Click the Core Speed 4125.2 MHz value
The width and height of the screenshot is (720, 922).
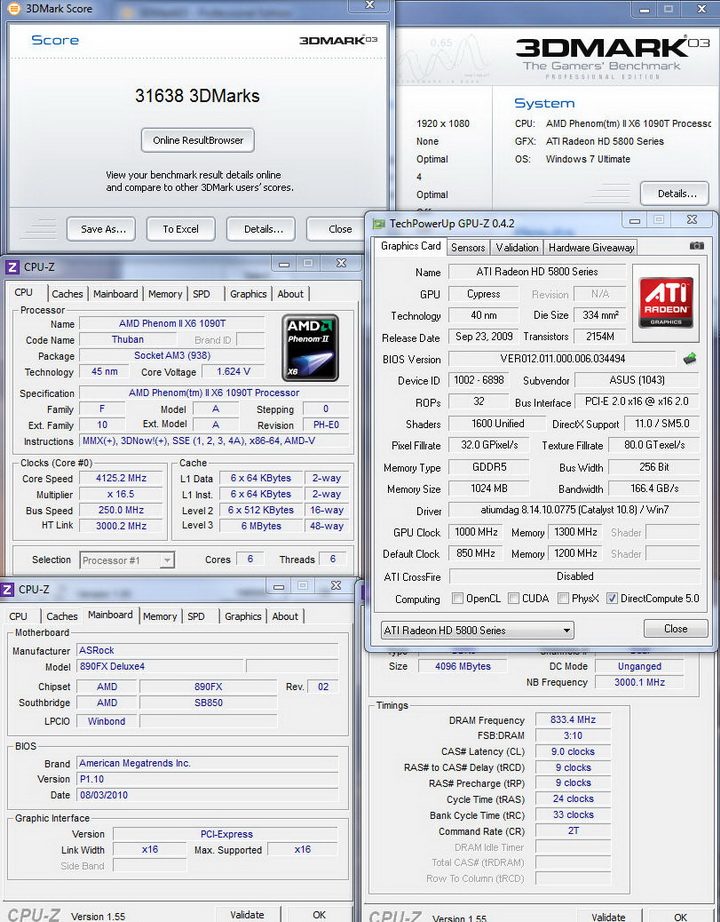tap(121, 478)
